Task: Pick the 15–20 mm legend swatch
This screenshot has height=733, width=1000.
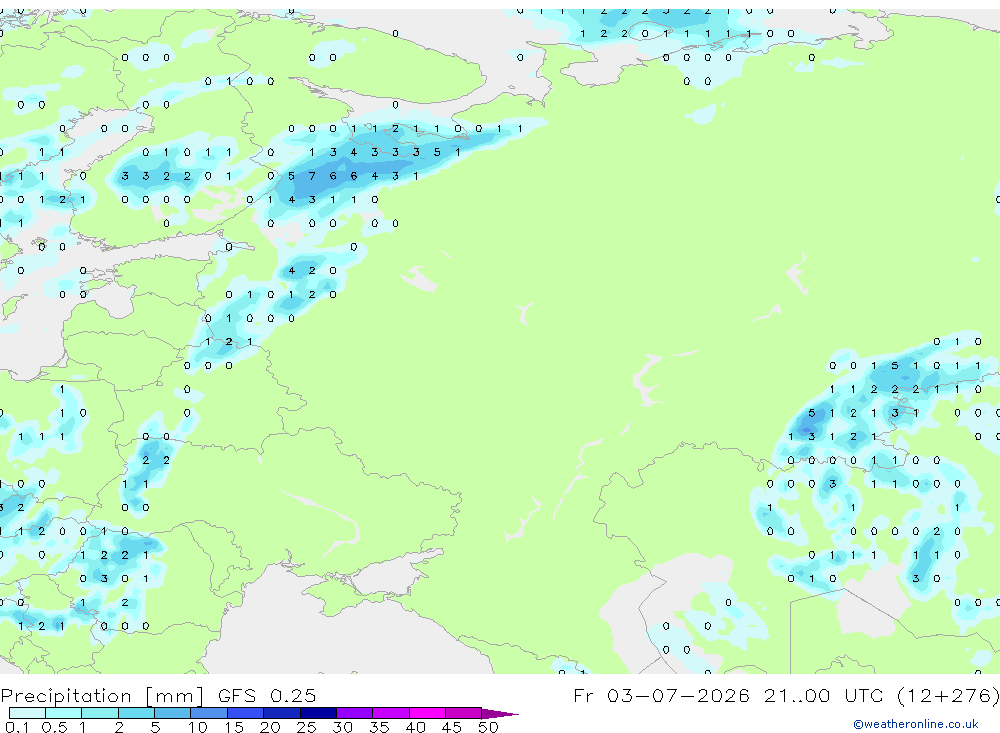Action: point(246,713)
